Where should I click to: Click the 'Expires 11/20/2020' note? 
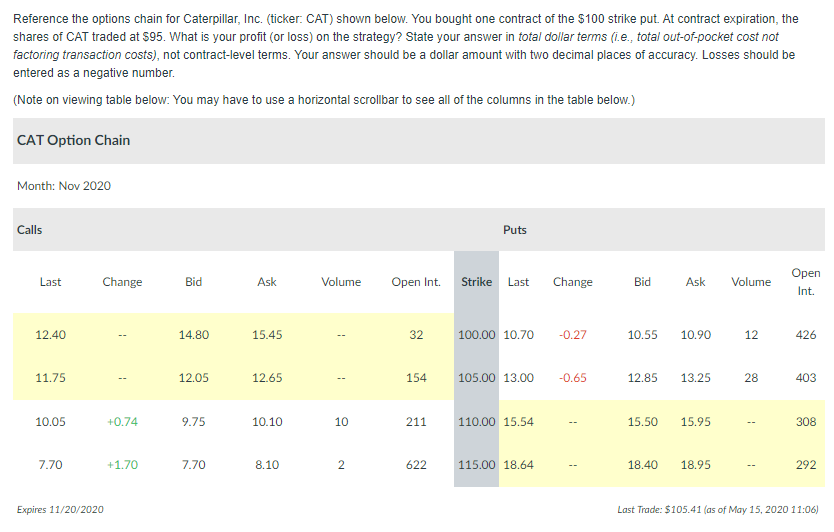pos(60,510)
